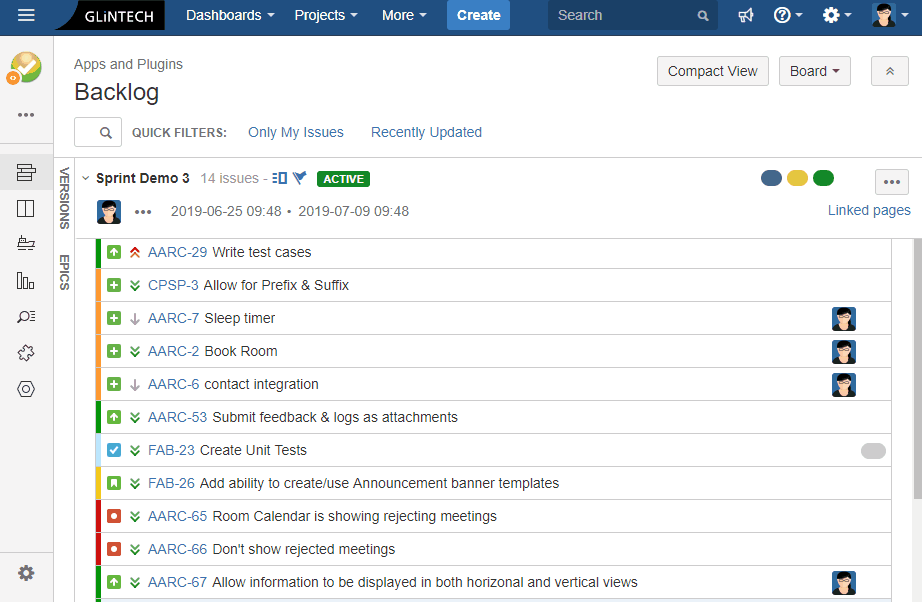This screenshot has width=922, height=602.
Task: Toggle the Only My Issues filter
Action: 296,132
